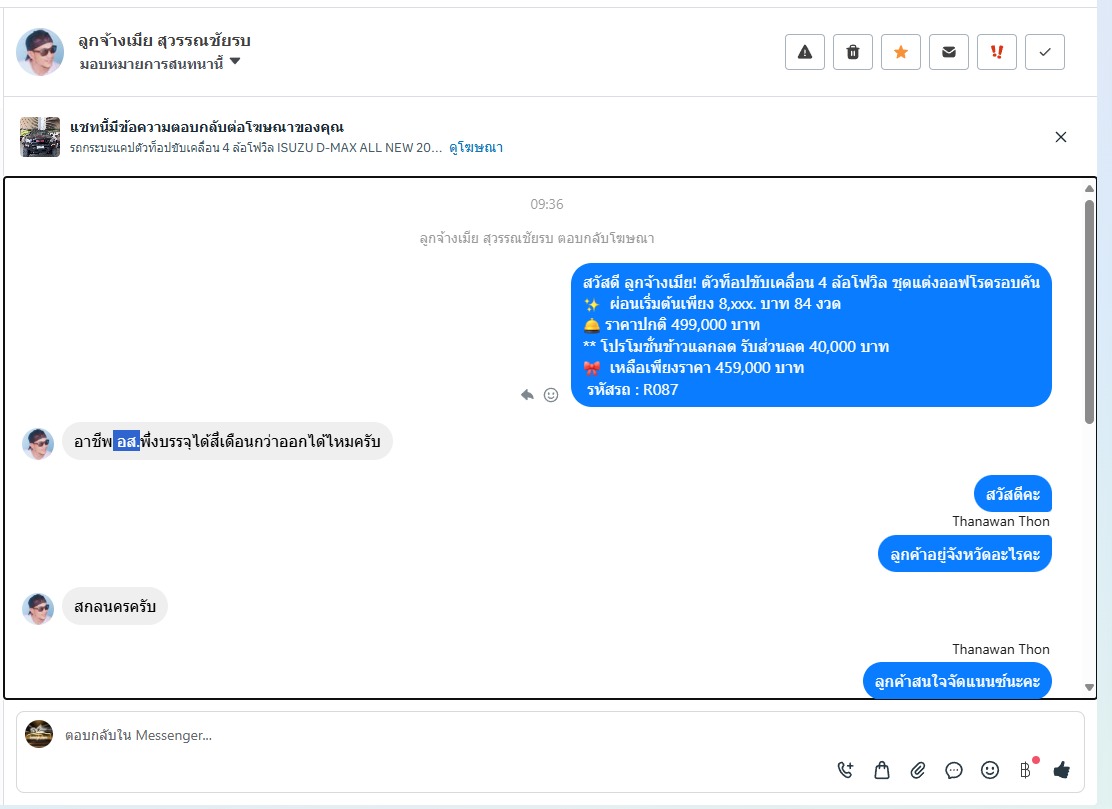This screenshot has width=1112, height=809.
Task: Star this conversation for follow-up
Action: coord(901,52)
